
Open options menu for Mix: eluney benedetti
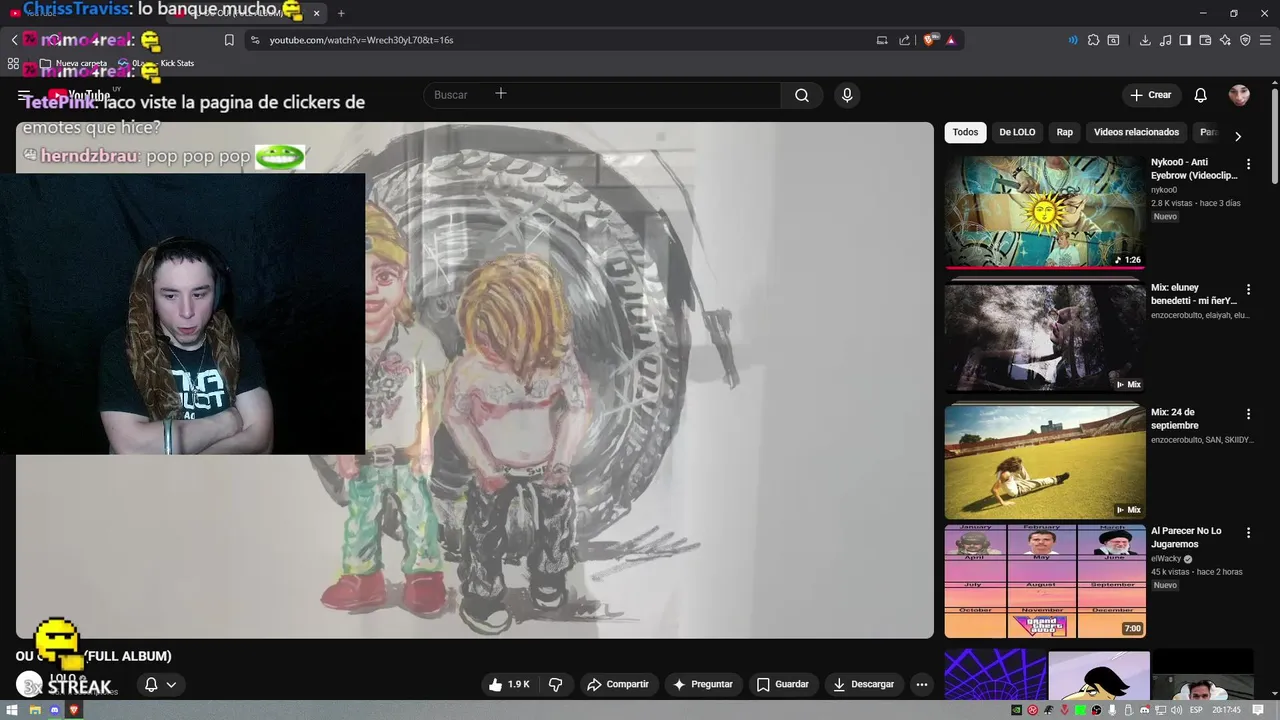[1248, 289]
